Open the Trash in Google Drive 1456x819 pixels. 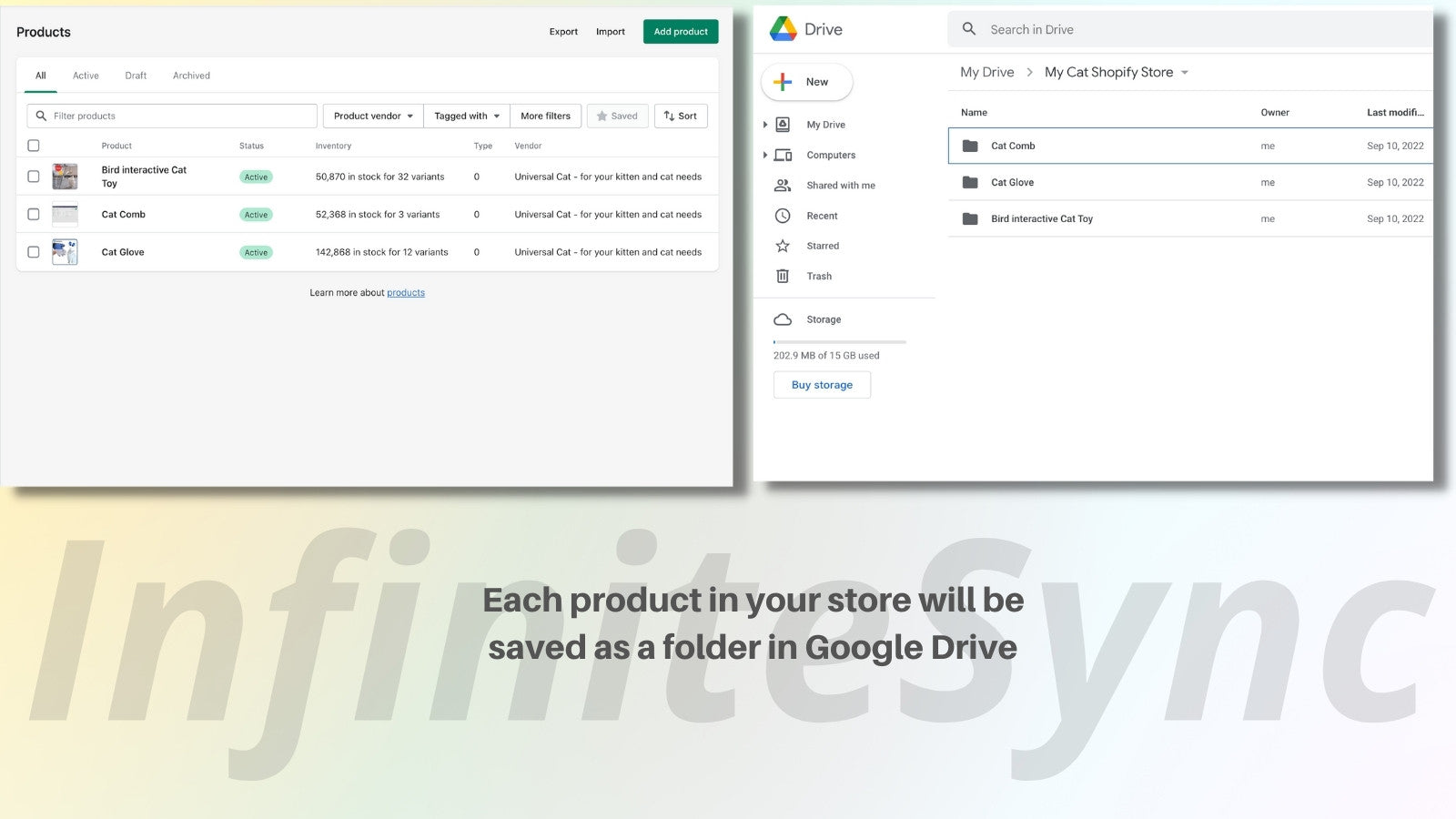click(x=817, y=276)
